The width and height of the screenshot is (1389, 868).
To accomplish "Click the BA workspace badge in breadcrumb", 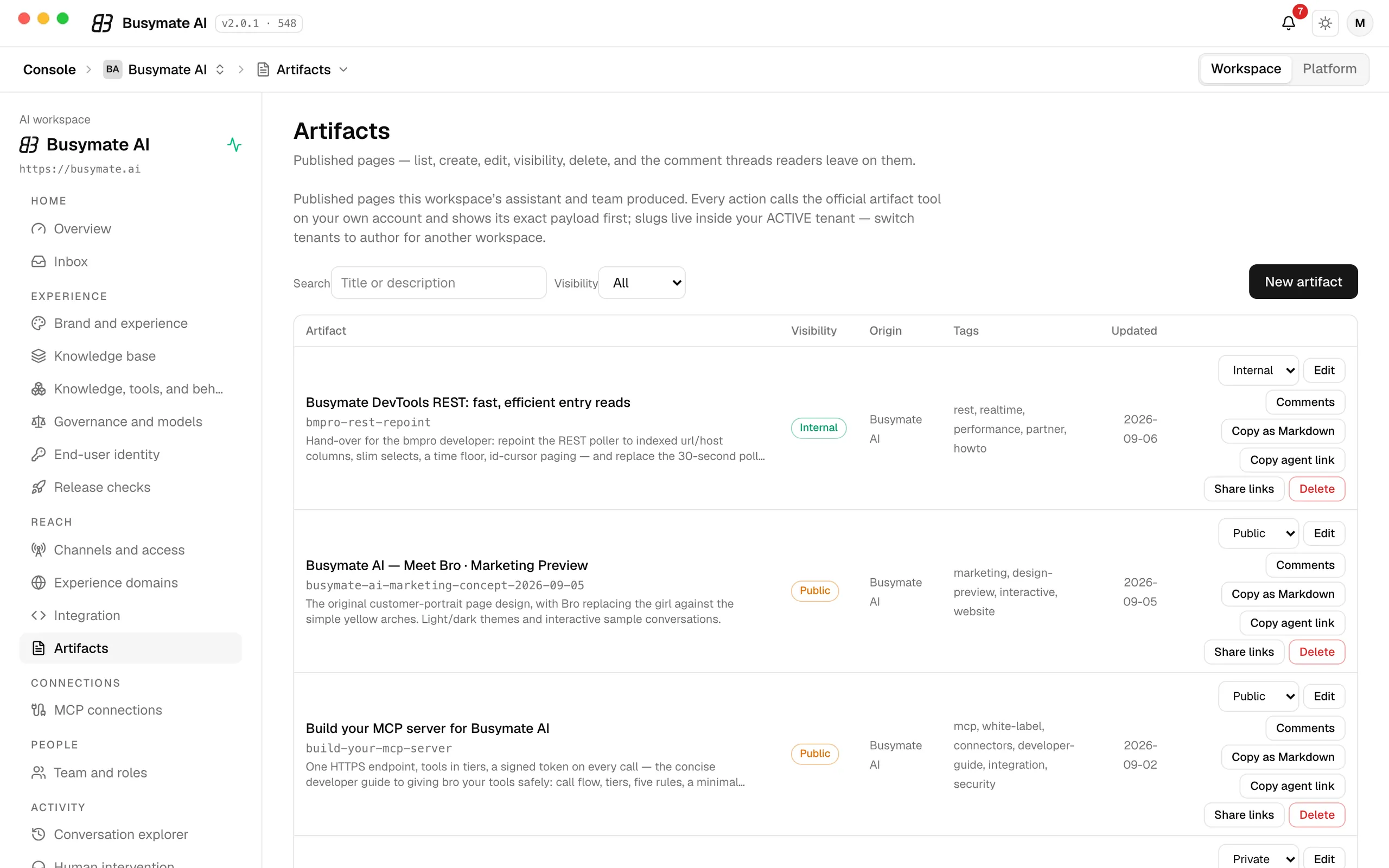I will (112, 69).
